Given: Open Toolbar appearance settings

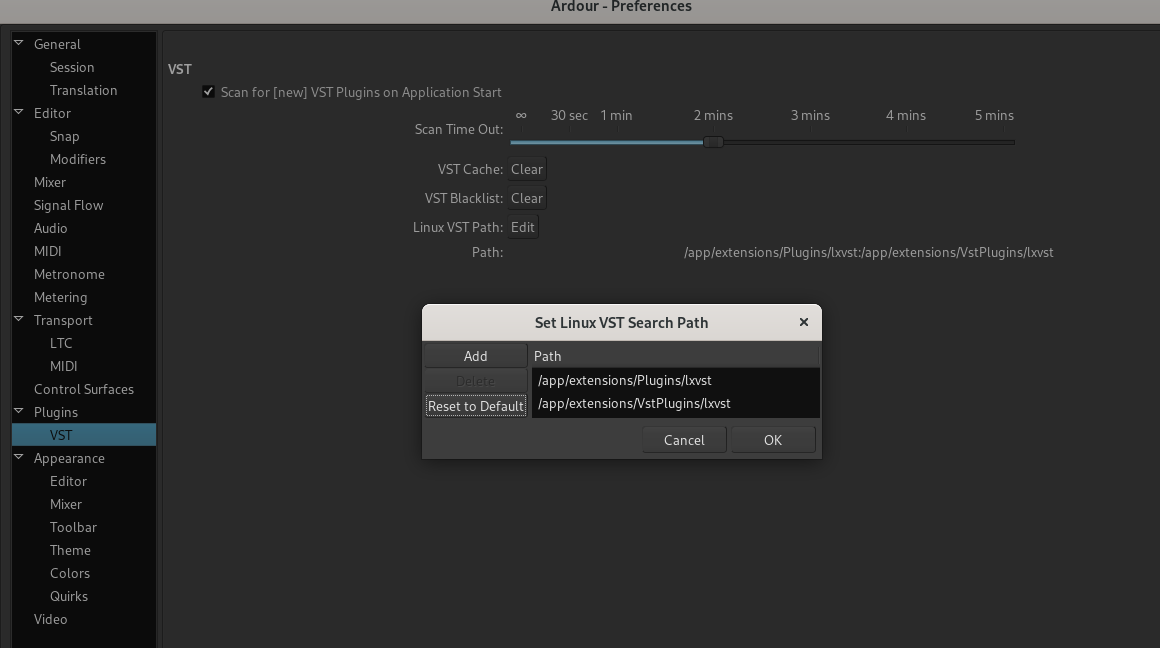Looking at the screenshot, I should pos(73,527).
